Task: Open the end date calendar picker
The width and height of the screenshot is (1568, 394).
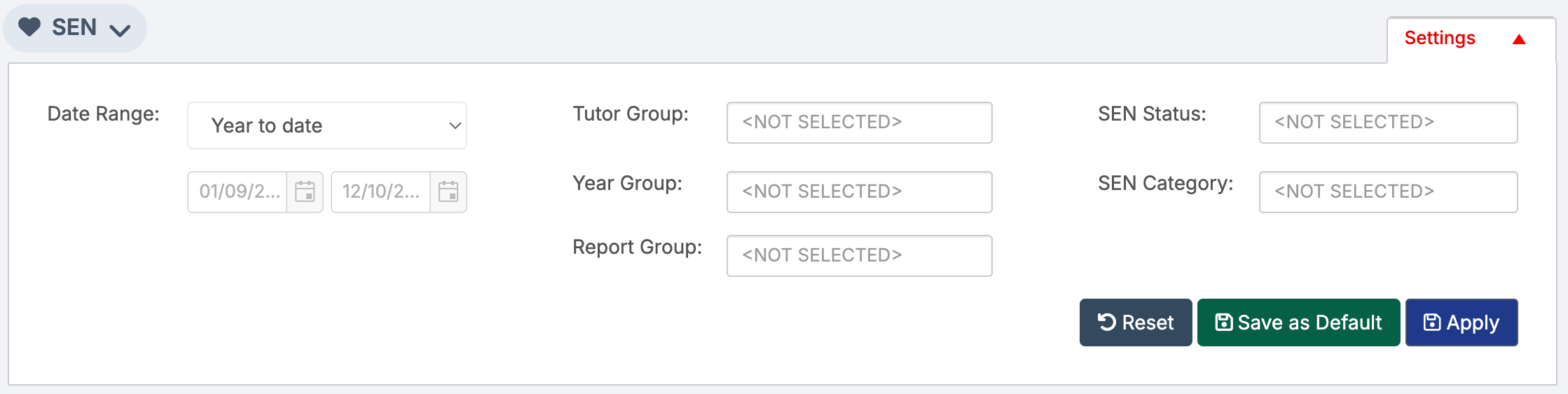Action: pos(448,191)
